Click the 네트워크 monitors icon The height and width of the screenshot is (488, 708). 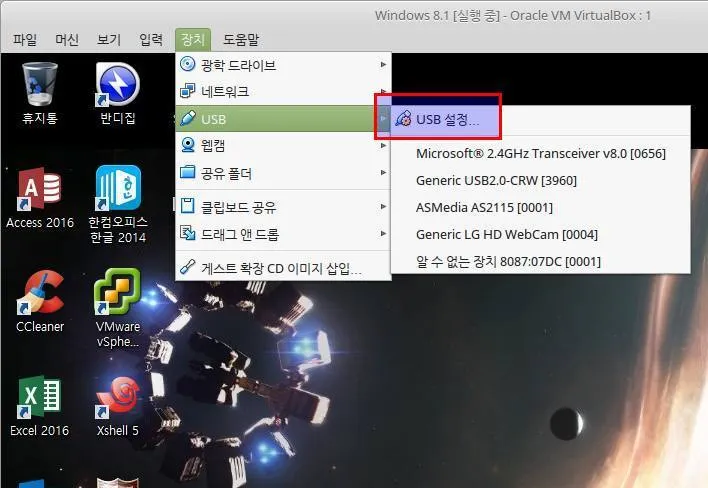(x=187, y=91)
